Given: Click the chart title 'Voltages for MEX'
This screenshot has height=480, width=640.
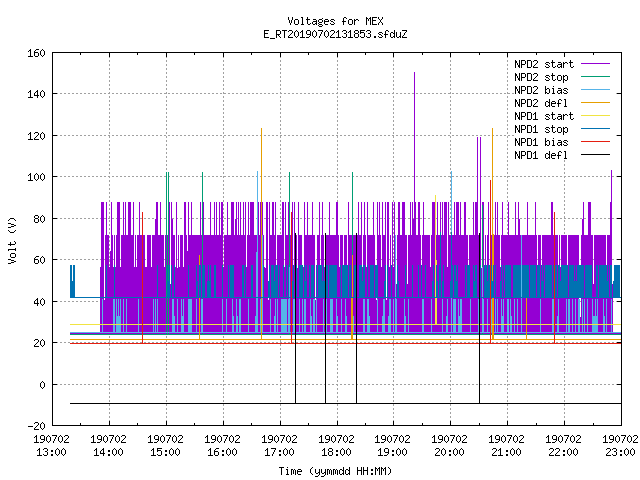Looking at the screenshot, I should (x=335, y=21).
